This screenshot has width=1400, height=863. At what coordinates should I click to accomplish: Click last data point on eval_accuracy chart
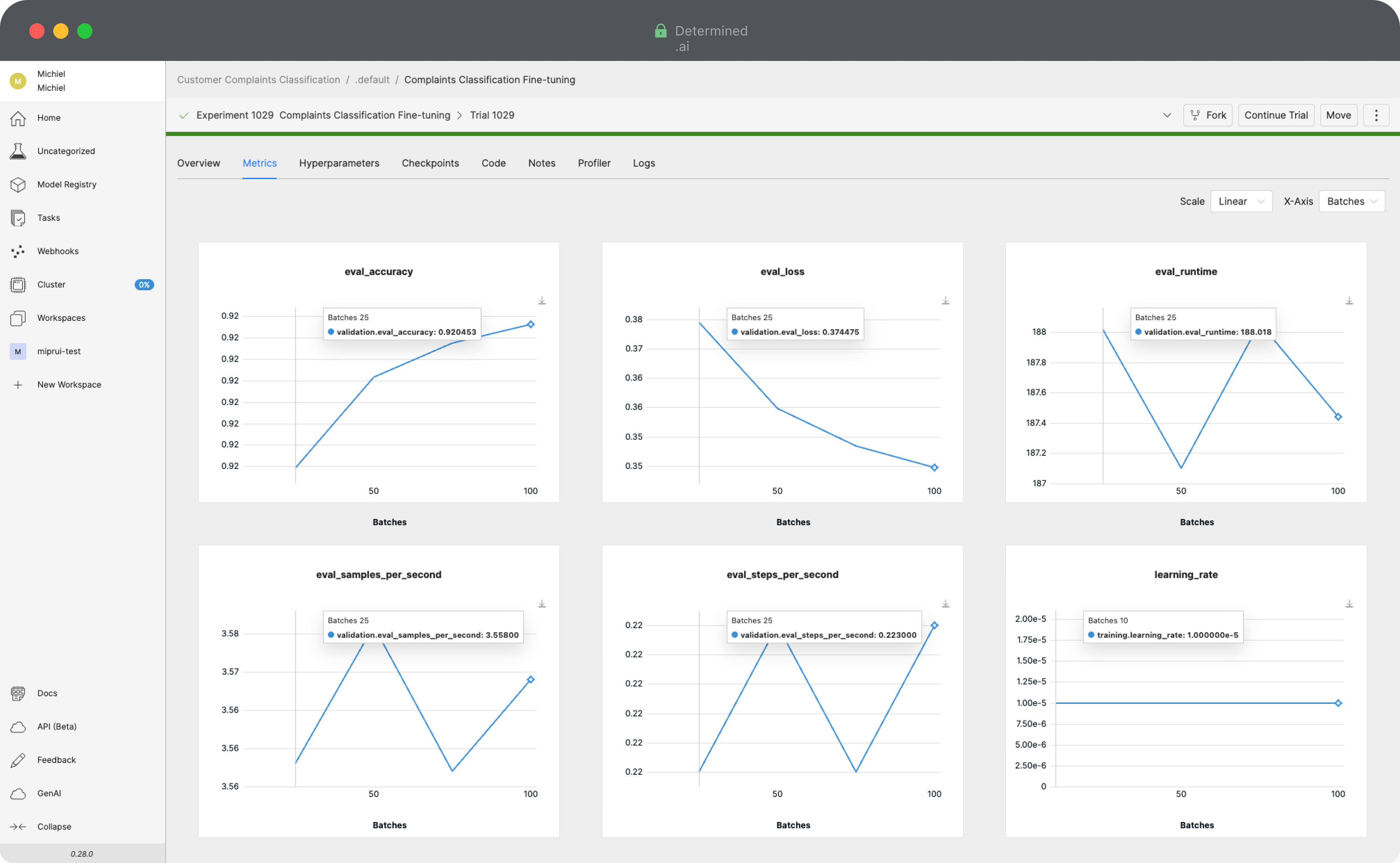[x=531, y=325]
